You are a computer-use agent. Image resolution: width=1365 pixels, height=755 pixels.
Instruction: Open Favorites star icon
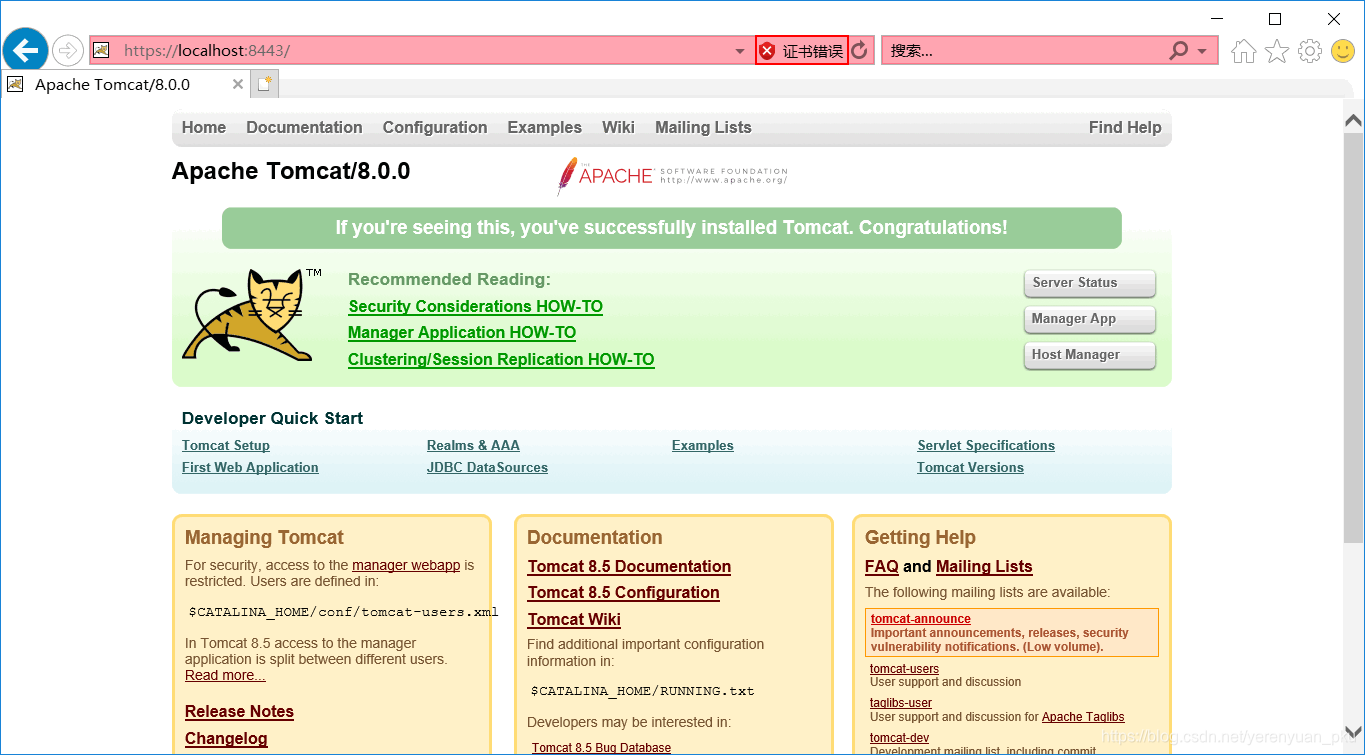1277,51
